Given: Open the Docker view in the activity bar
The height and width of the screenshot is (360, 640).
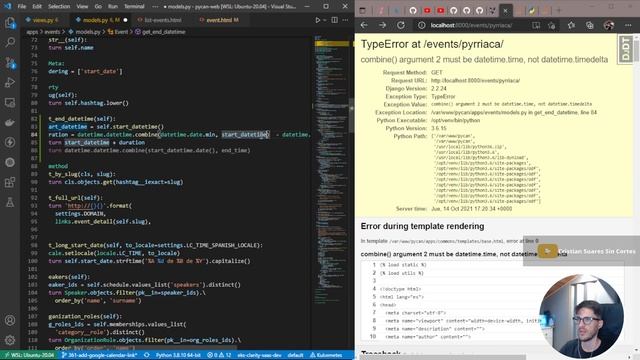Looking at the screenshot, I should coord(10,122).
